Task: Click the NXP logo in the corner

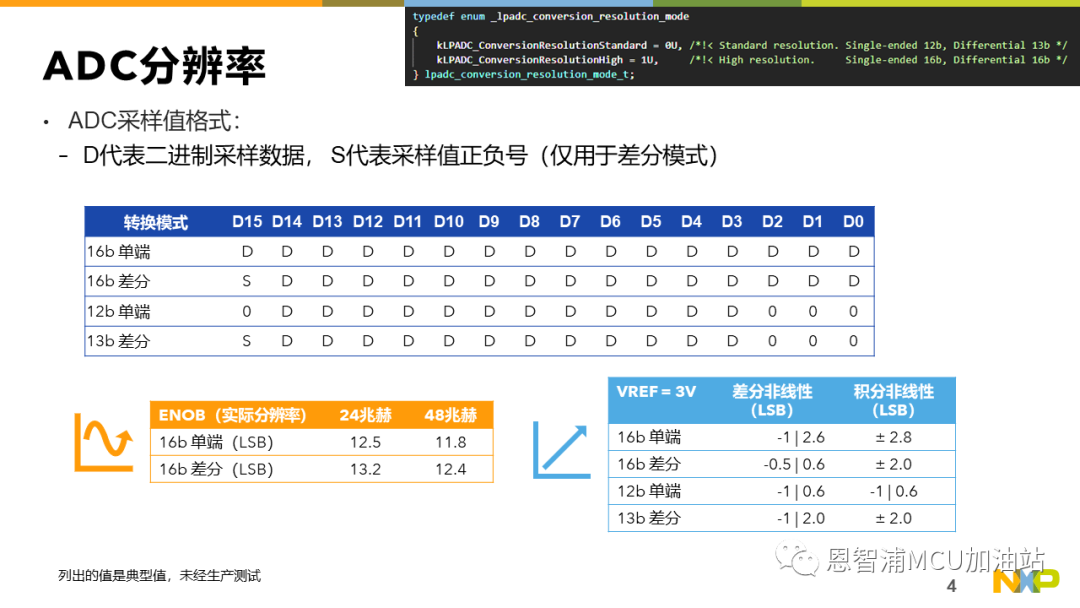Action: tap(1026, 581)
